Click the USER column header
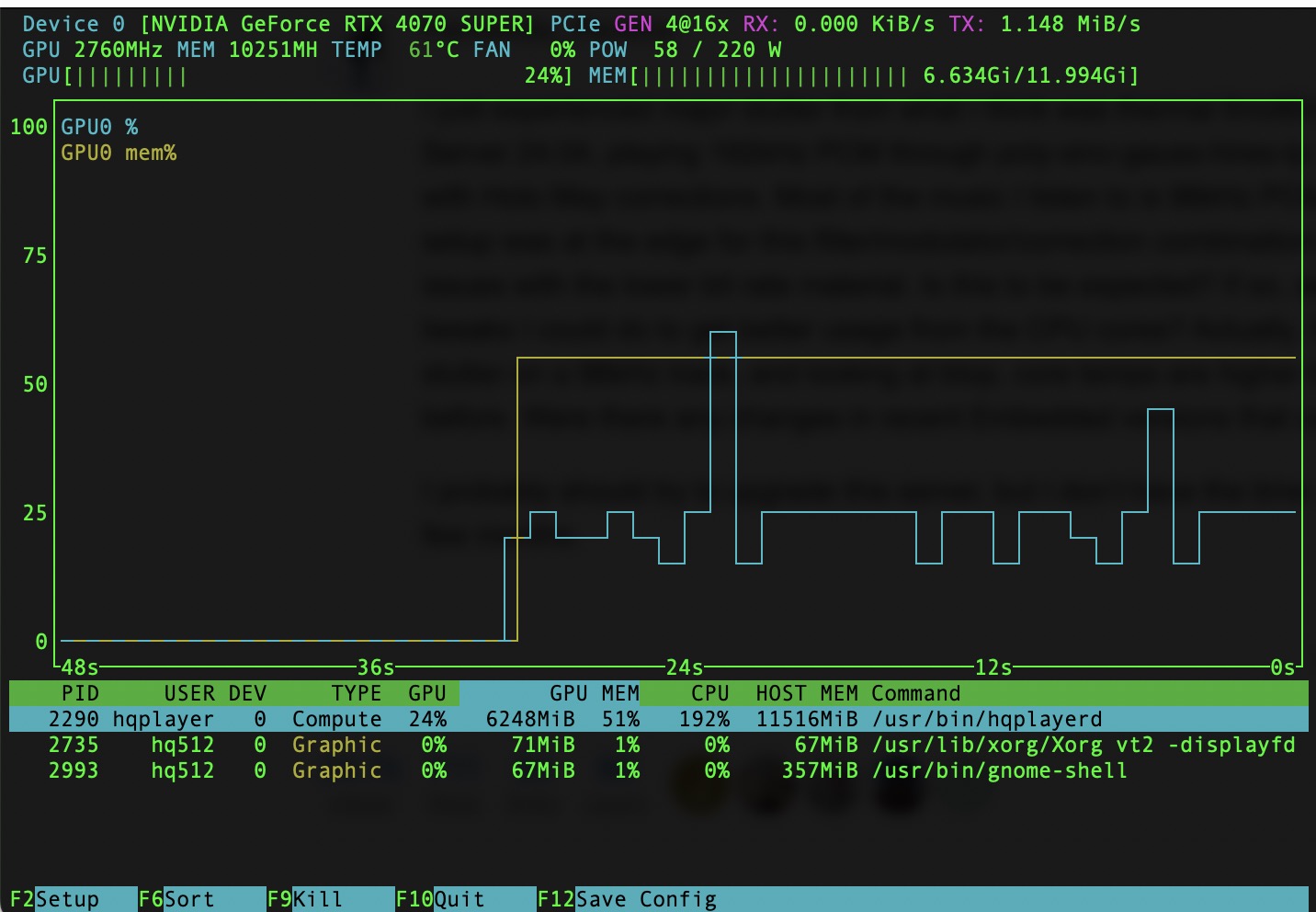 (189, 693)
